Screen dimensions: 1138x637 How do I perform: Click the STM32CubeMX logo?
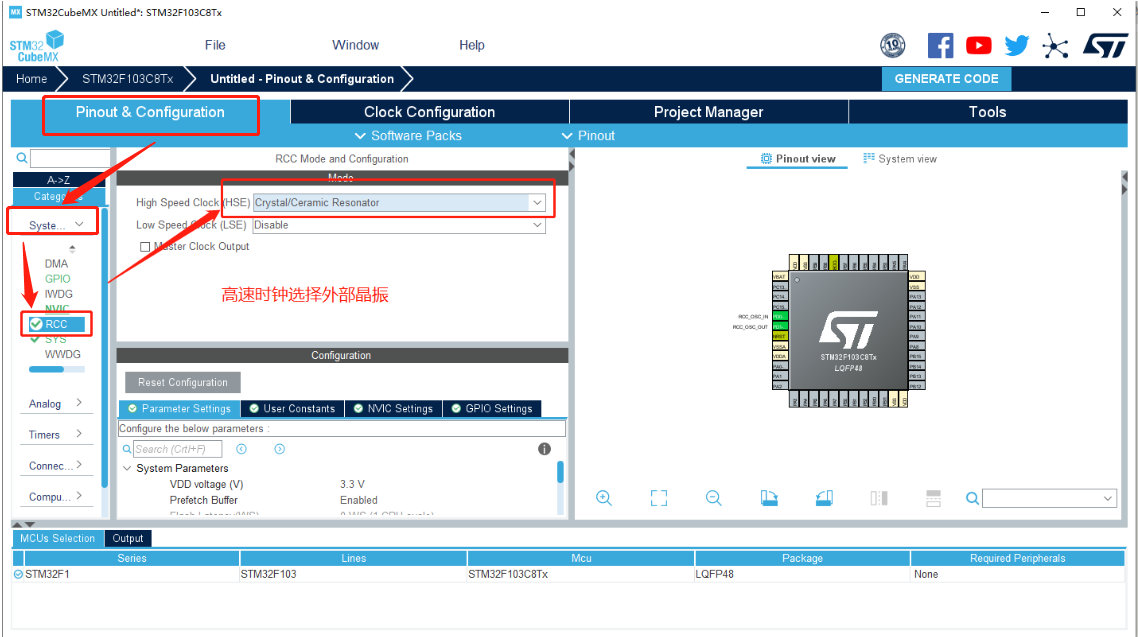(x=36, y=46)
